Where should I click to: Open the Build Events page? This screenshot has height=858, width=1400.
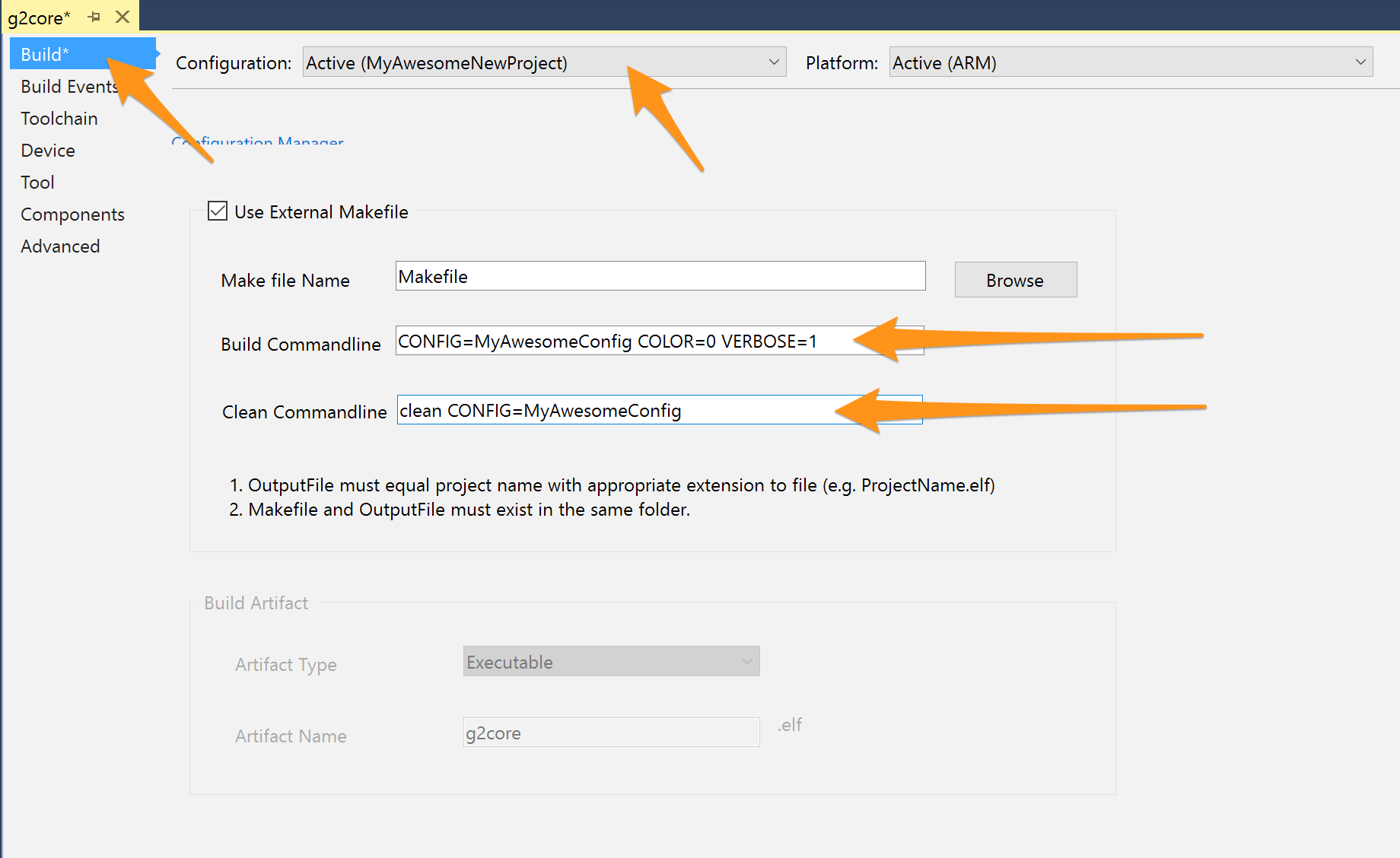tap(69, 87)
